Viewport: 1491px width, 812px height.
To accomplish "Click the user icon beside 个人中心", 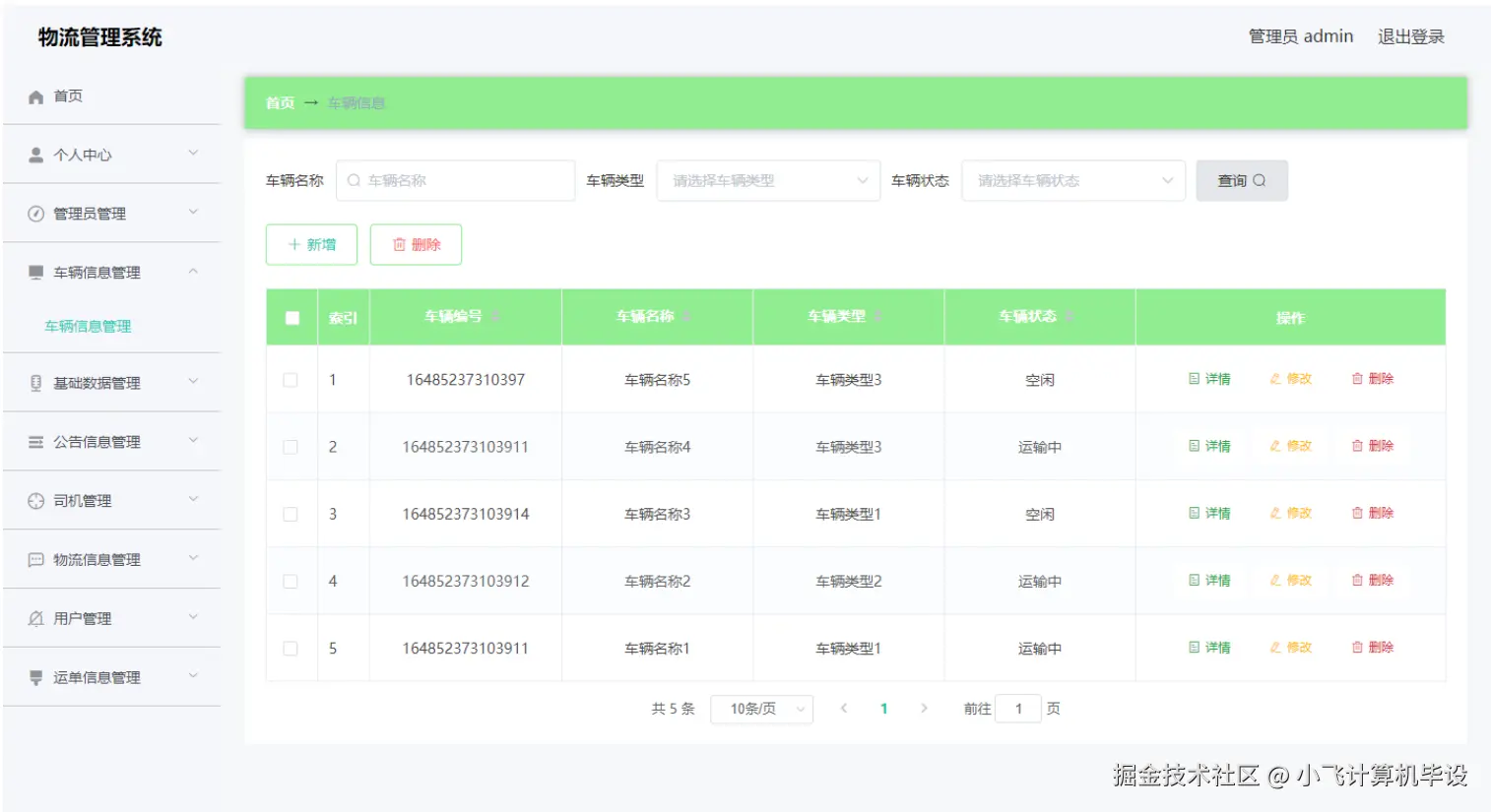I will (x=34, y=155).
